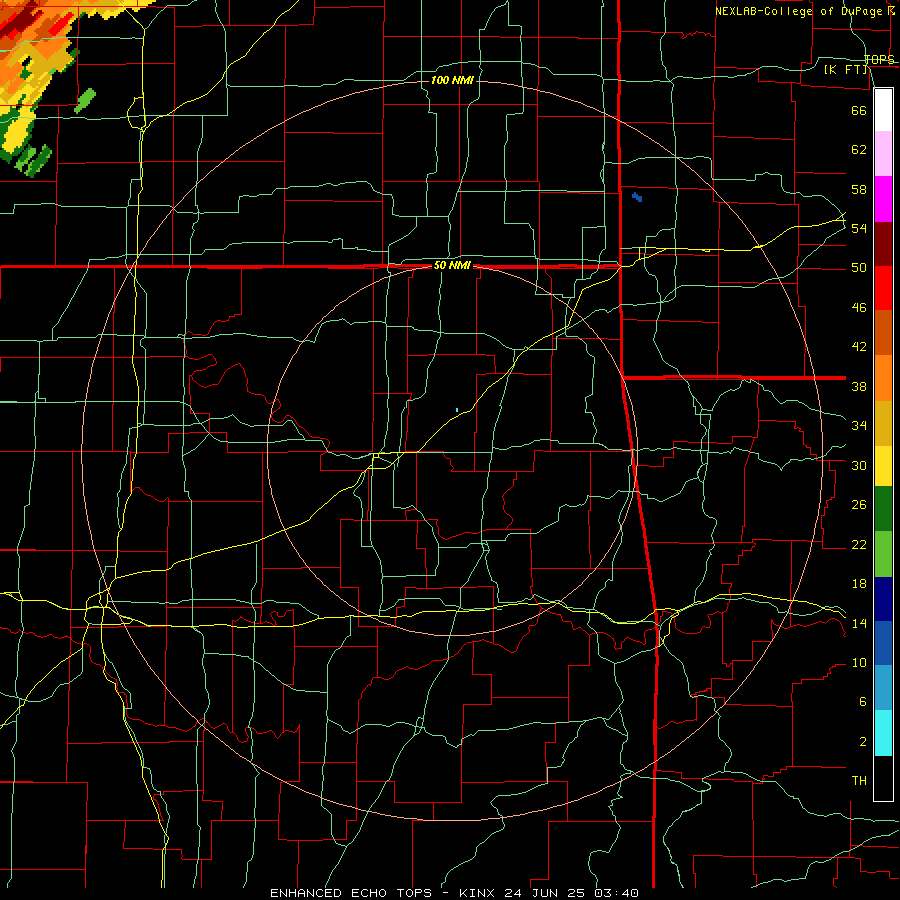
Task: Click the legend value "38"
Action: pyautogui.click(x=859, y=386)
